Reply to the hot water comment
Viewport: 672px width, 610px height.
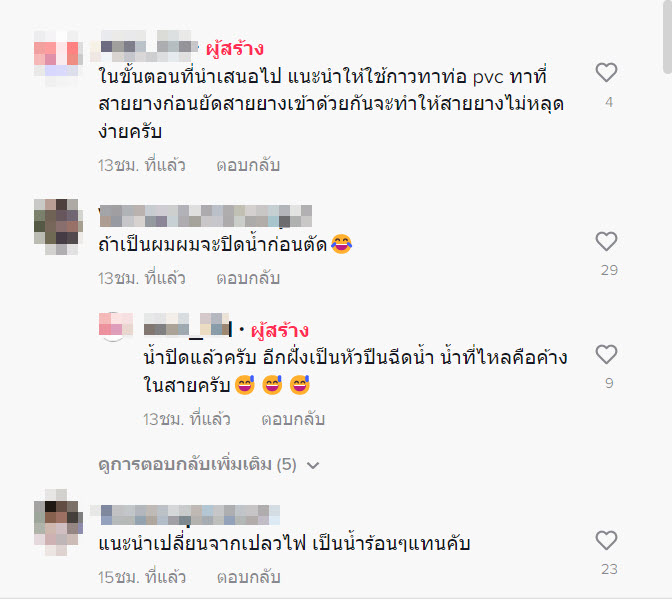click(x=249, y=577)
